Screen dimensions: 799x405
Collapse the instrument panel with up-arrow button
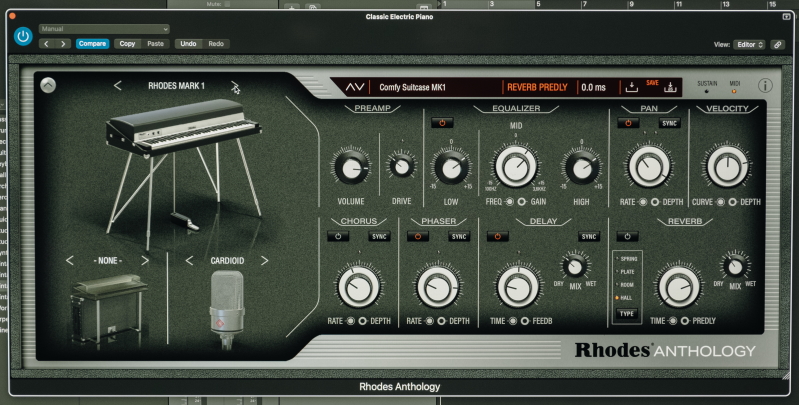tap(48, 85)
